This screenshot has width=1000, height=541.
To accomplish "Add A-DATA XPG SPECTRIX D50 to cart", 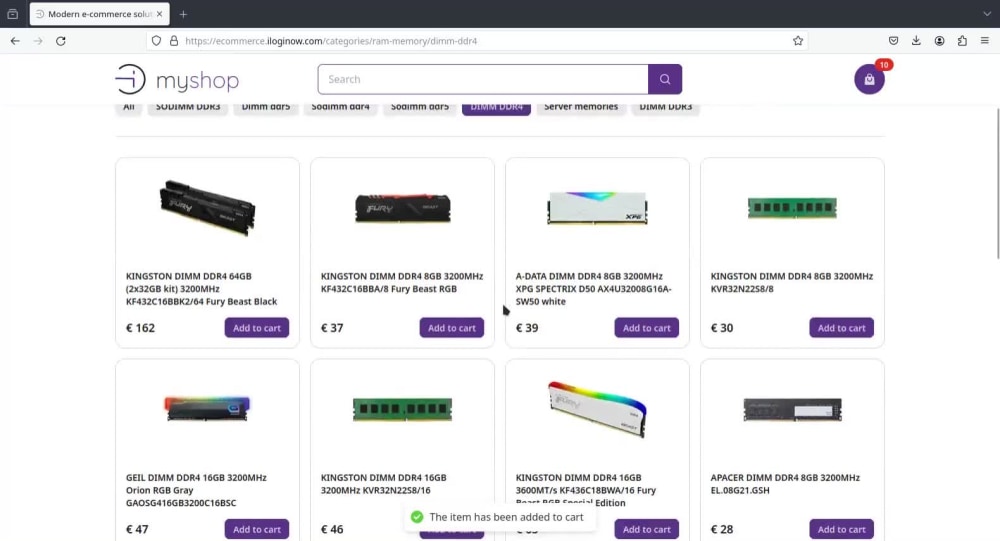I will [647, 328].
